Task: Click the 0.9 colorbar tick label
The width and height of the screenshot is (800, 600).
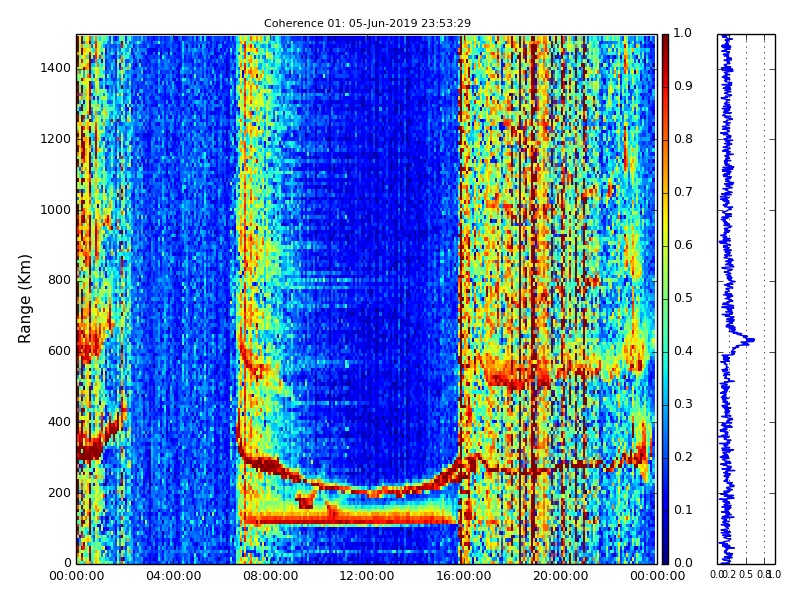Action: tap(683, 86)
